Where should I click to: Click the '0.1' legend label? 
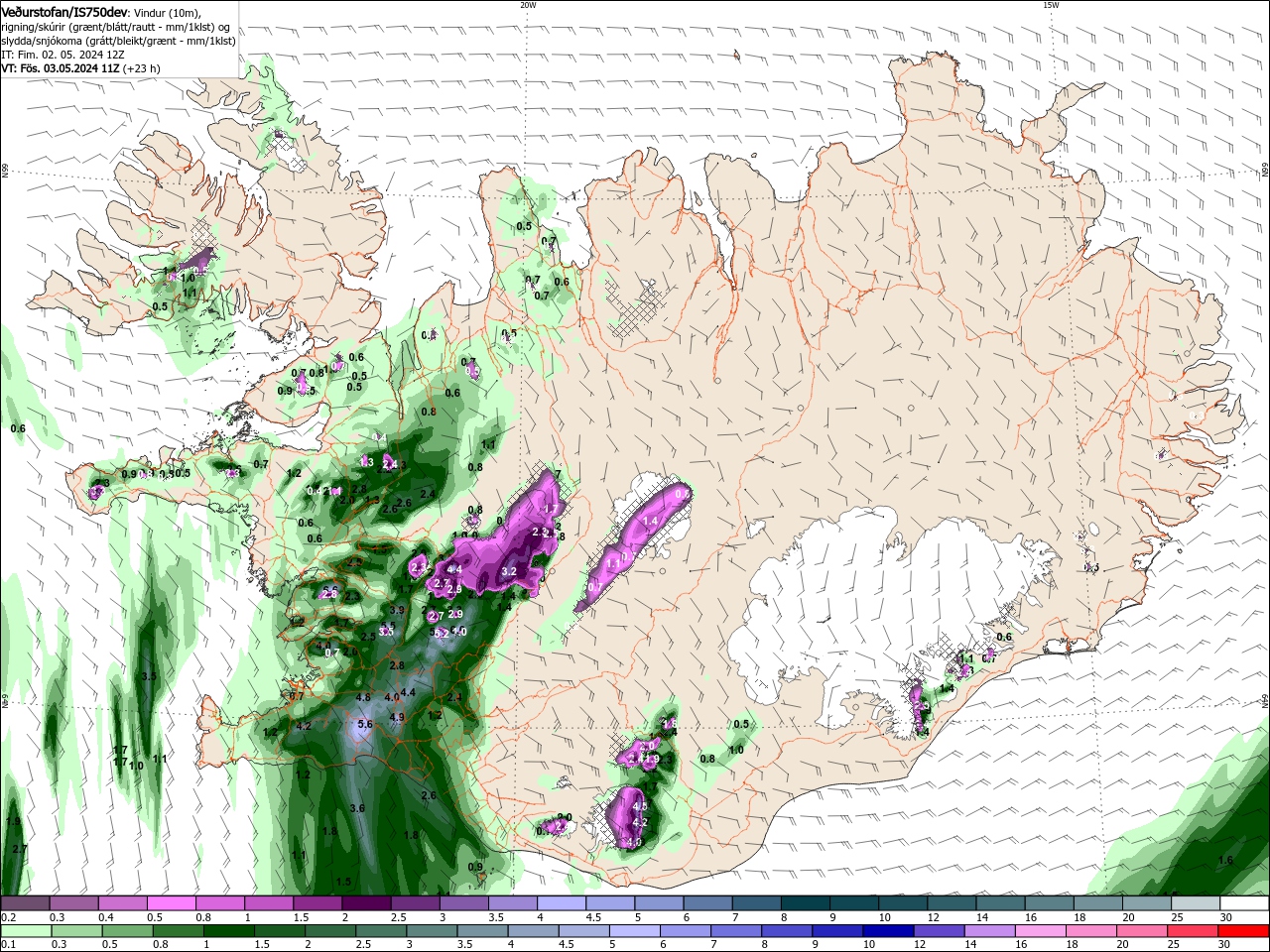pos(8,945)
